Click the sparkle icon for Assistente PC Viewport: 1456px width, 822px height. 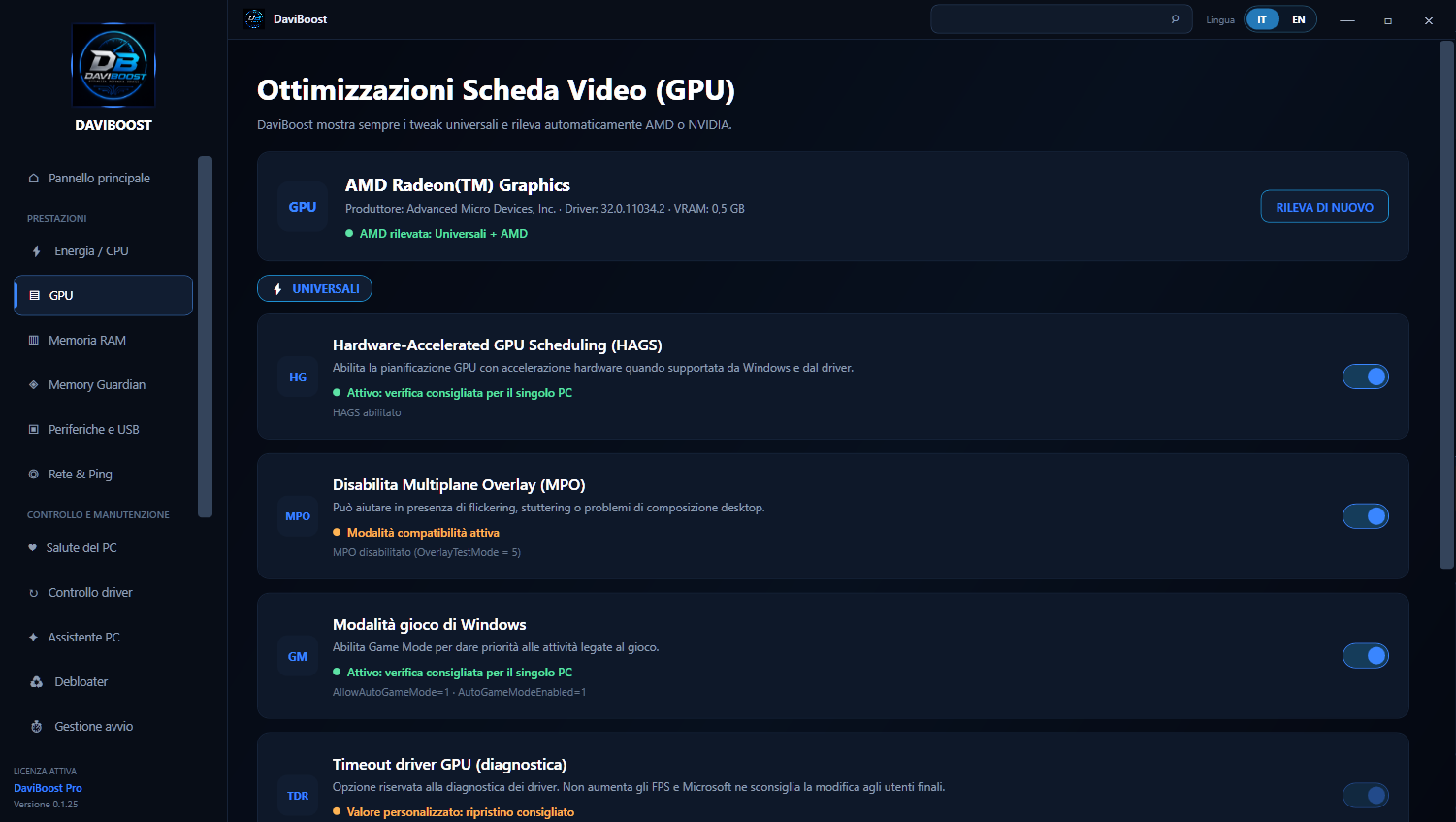click(x=33, y=638)
